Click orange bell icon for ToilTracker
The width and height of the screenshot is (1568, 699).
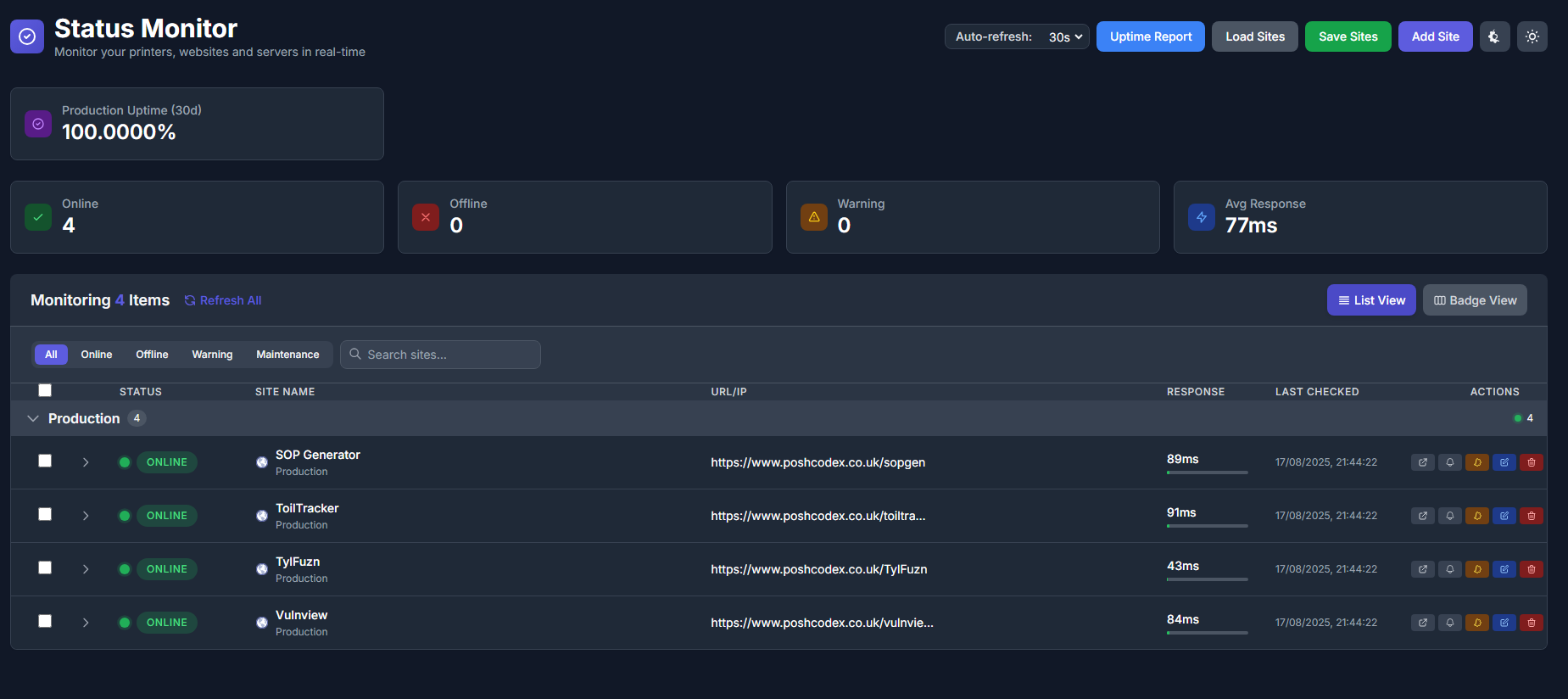(x=1477, y=516)
